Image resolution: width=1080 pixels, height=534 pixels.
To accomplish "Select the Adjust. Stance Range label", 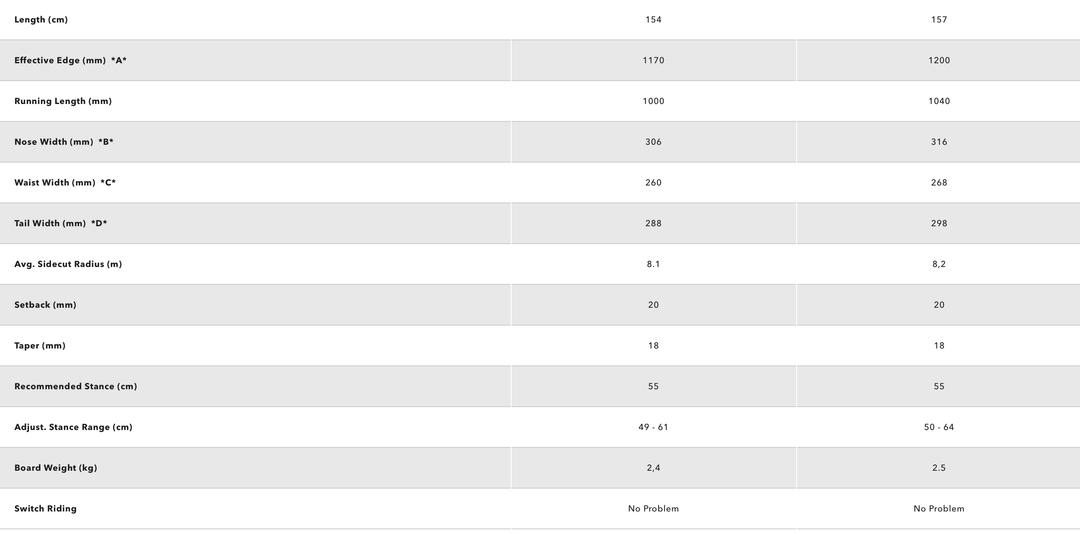I will [73, 427].
